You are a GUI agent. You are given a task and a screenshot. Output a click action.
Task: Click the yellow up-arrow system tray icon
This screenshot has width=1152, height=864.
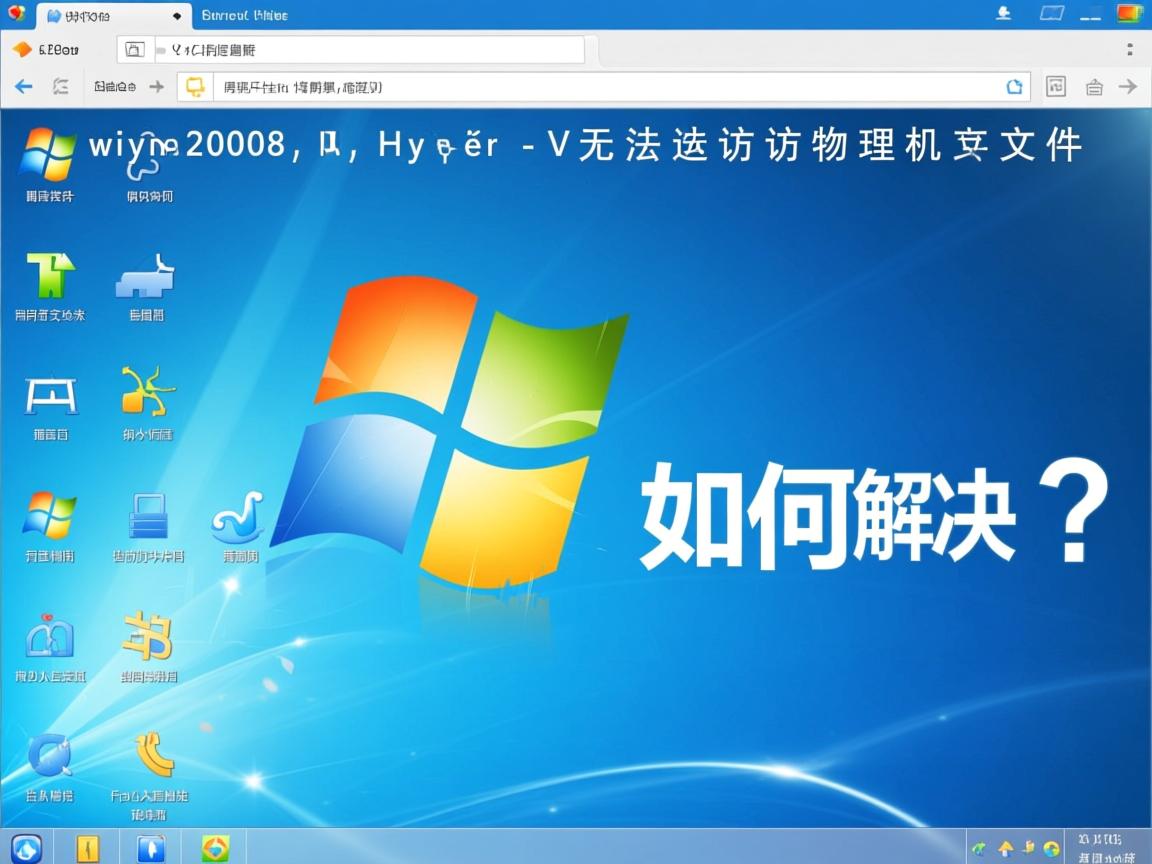[x=1005, y=849]
